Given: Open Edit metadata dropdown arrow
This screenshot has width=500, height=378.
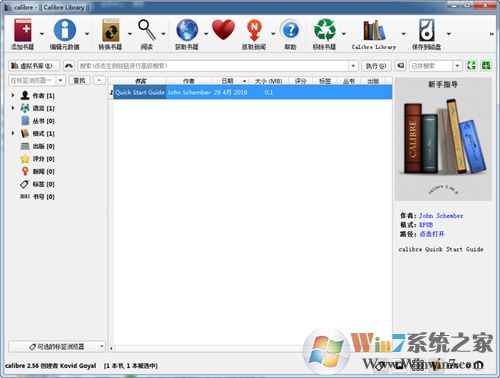Looking at the screenshot, I should pyautogui.click(x=87, y=34).
